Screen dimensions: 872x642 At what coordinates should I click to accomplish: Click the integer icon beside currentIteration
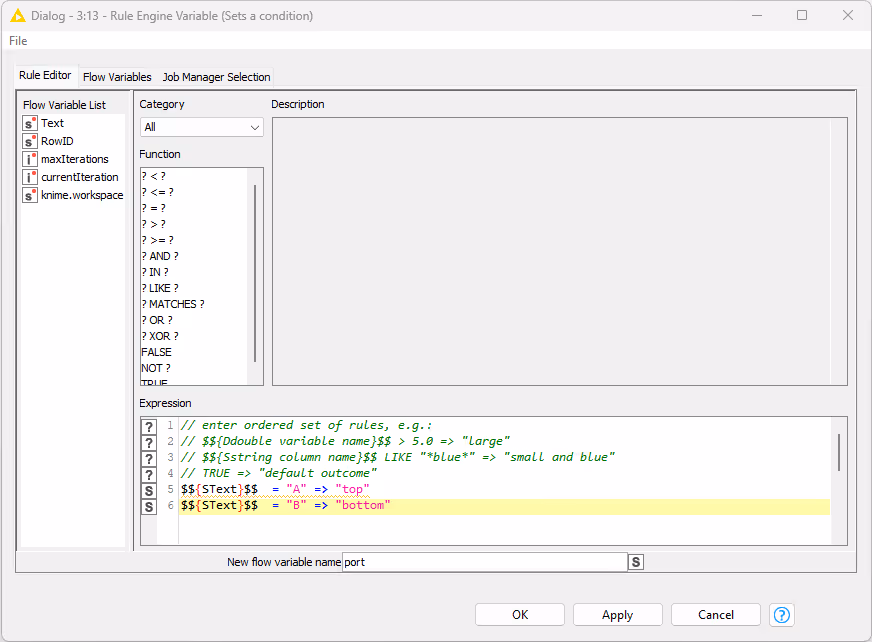tap(30, 177)
